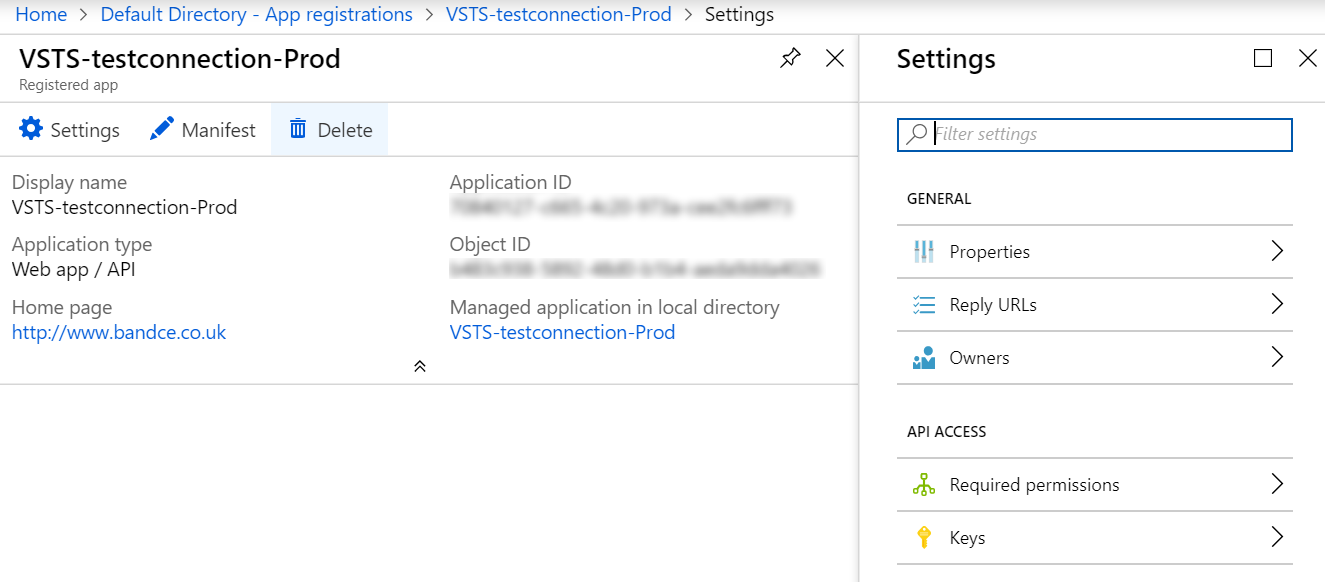Close the Settings blade

(x=1307, y=58)
